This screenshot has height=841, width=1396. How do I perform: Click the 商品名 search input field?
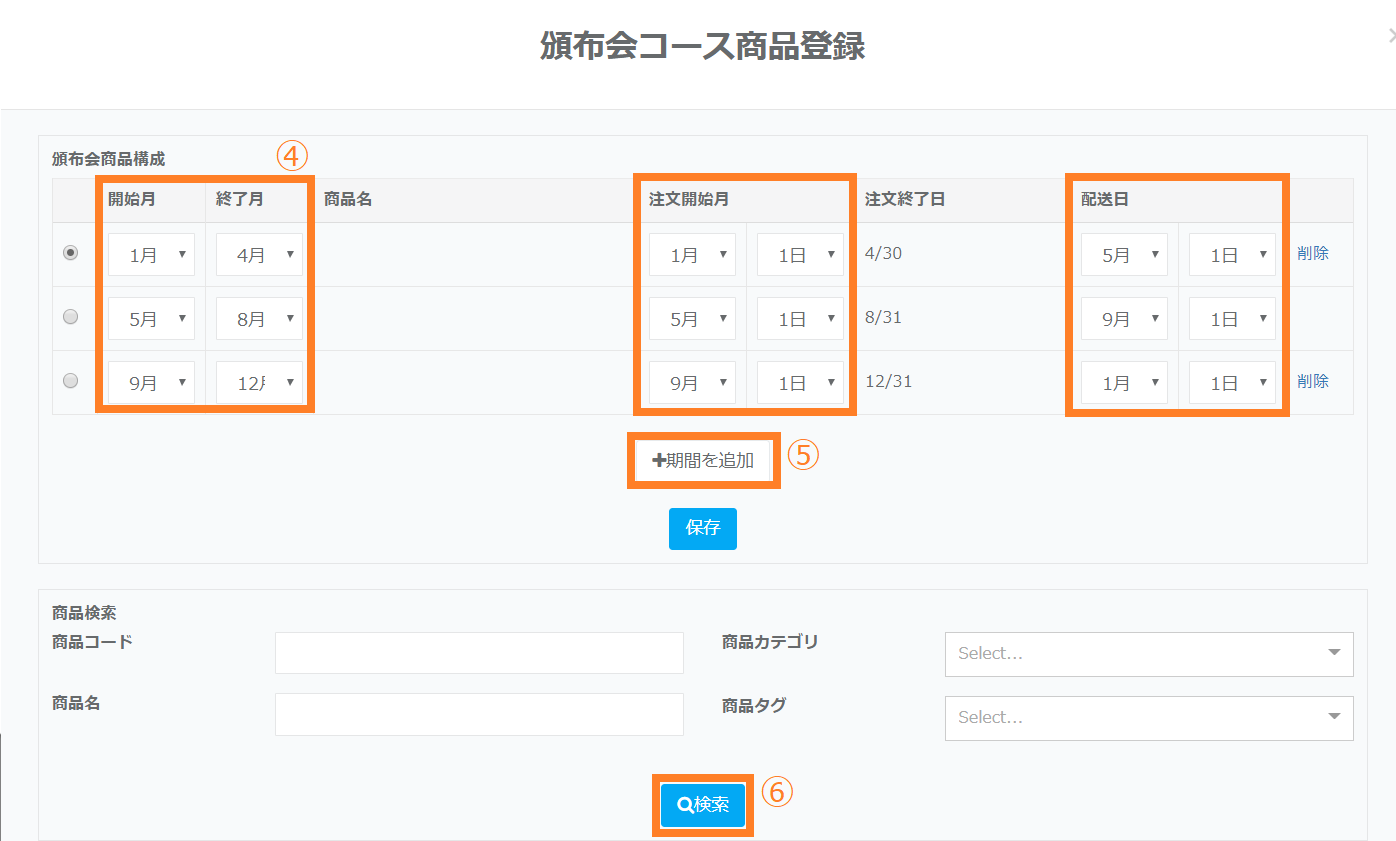(x=479, y=715)
